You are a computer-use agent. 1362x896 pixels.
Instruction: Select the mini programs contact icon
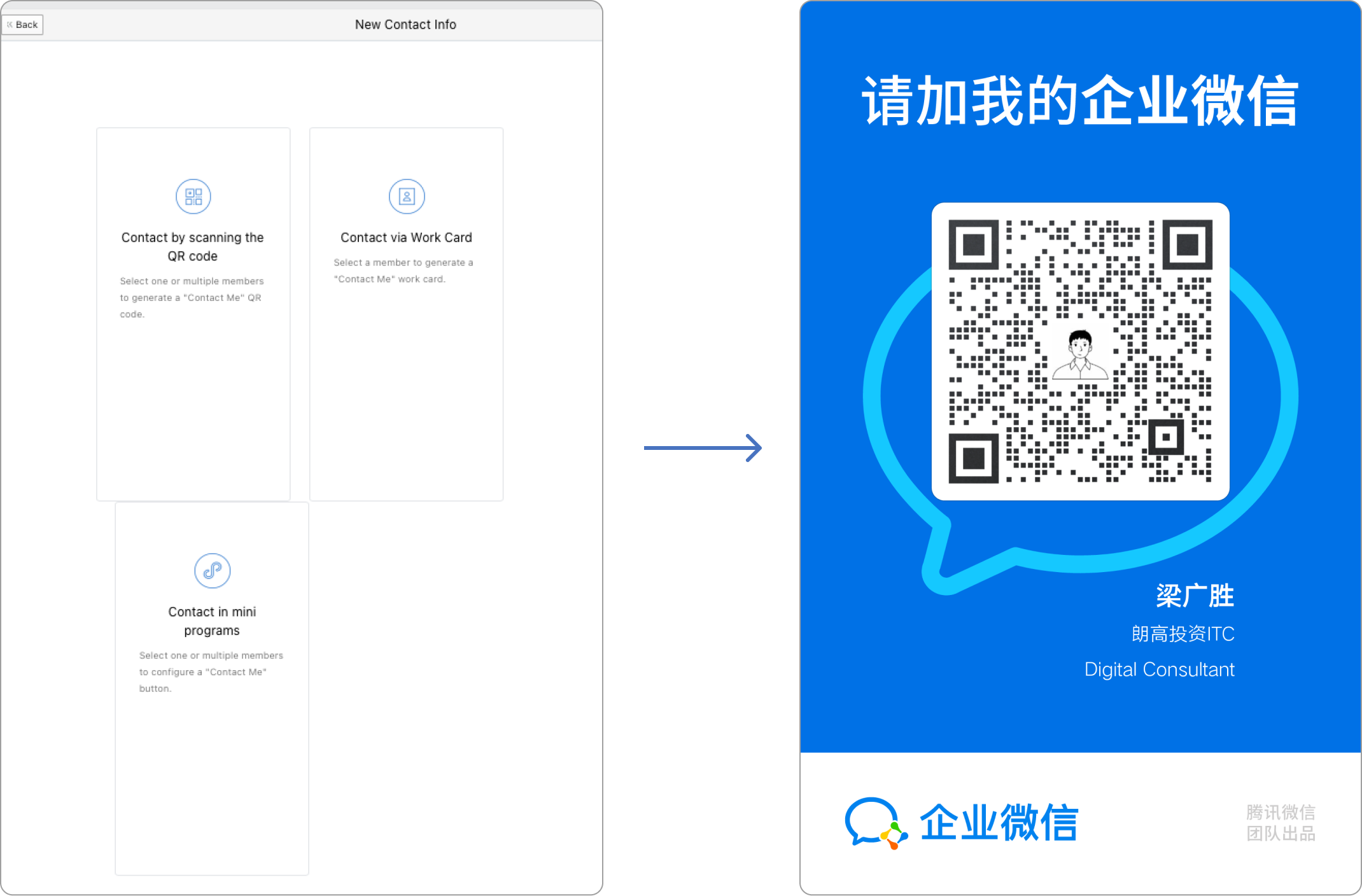point(212,571)
